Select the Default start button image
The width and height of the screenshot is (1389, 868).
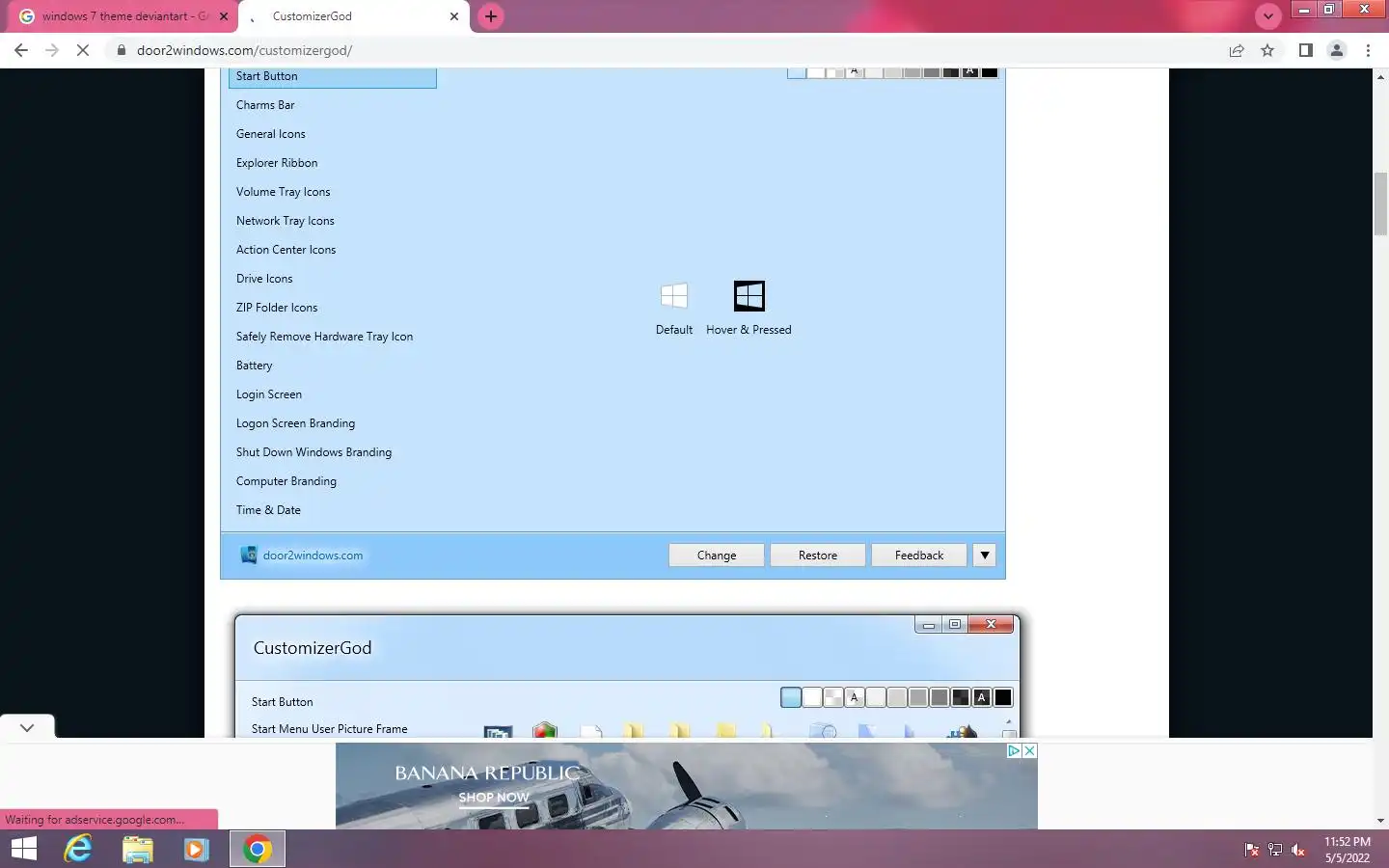(674, 296)
